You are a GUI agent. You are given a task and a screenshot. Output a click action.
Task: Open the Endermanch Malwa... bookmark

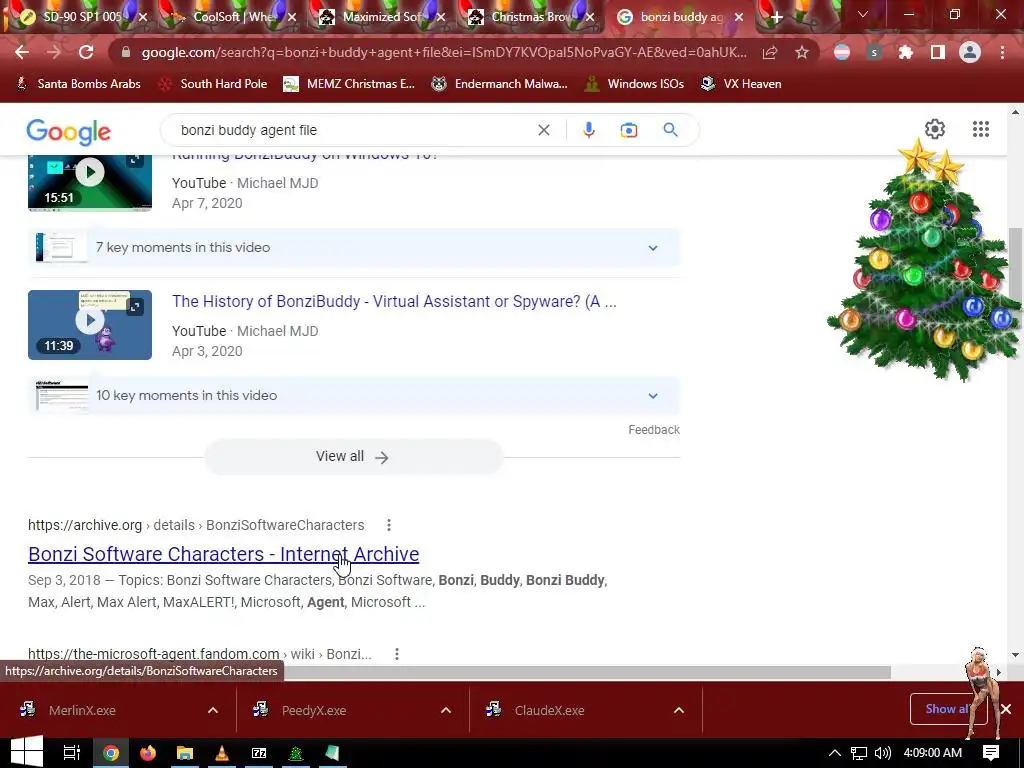pyautogui.click(x=500, y=84)
